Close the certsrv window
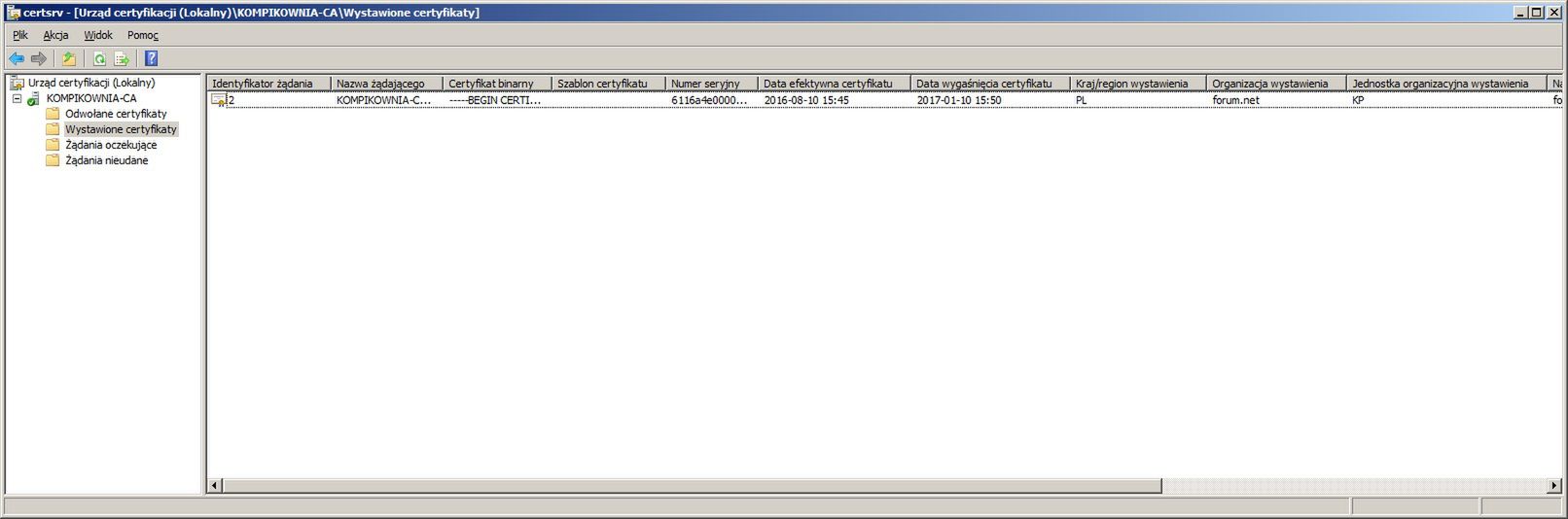The width and height of the screenshot is (1568, 519). [1554, 13]
